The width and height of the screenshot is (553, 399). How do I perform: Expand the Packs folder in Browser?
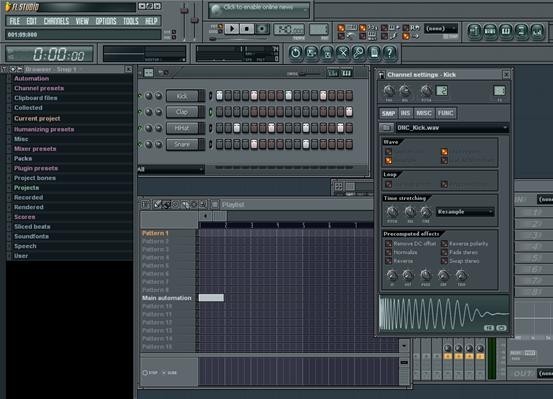(x=23, y=158)
